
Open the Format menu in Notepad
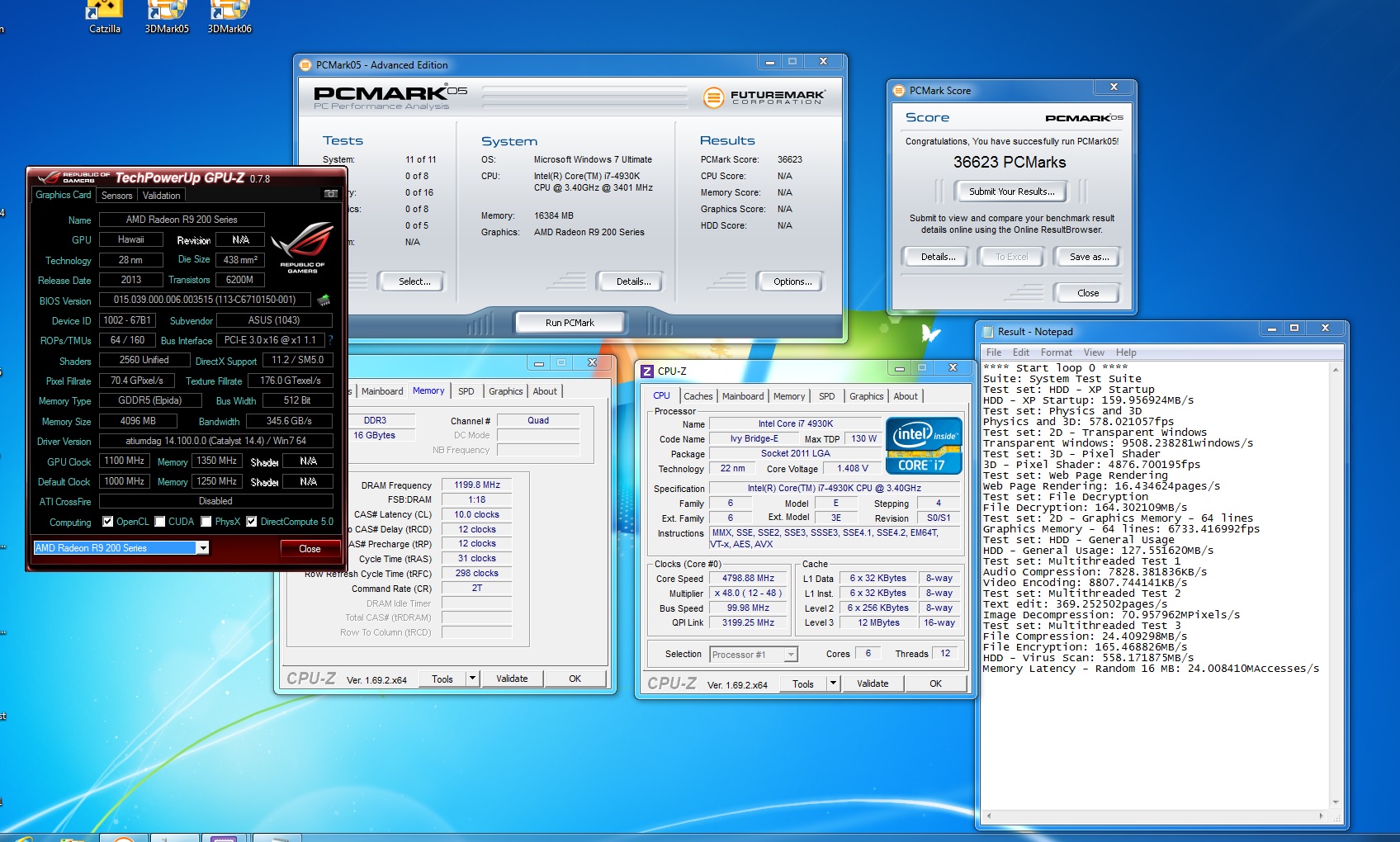[x=1057, y=352]
